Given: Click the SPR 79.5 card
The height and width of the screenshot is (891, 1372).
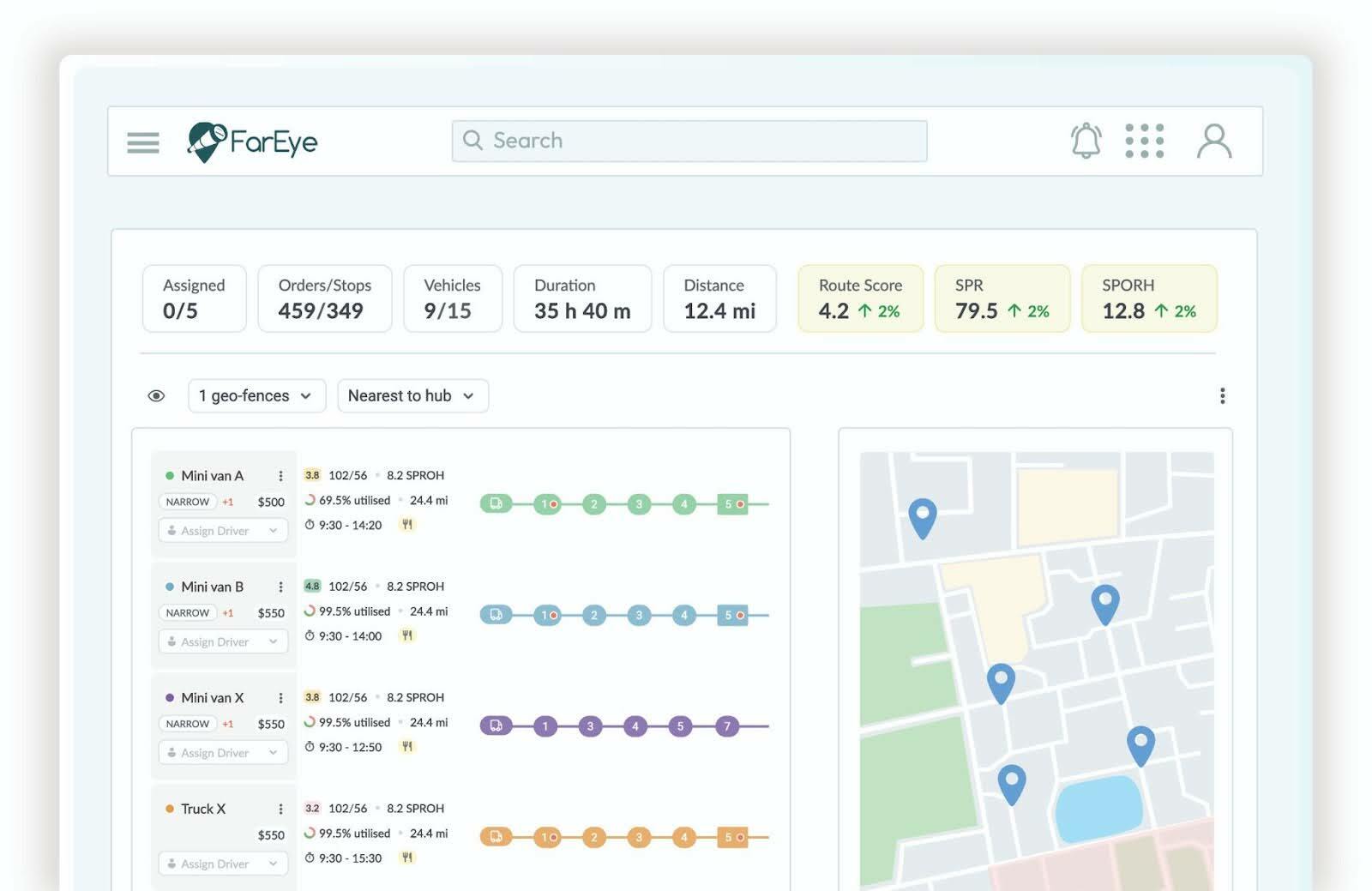Looking at the screenshot, I should pyautogui.click(x=1002, y=298).
